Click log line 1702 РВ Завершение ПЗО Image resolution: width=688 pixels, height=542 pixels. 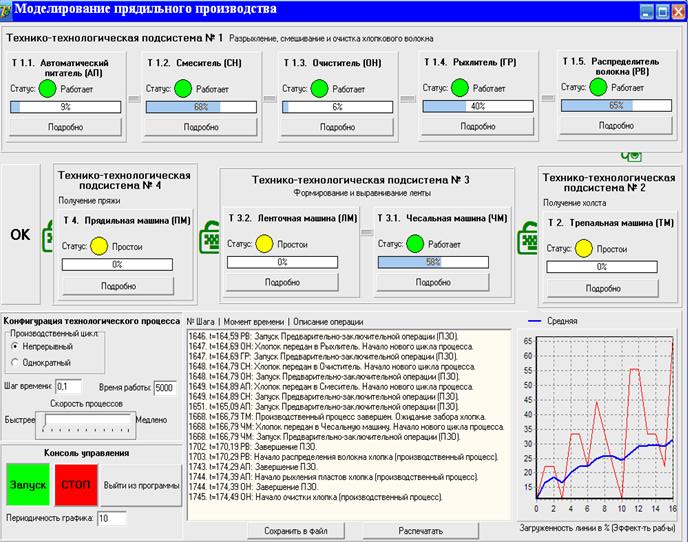tap(252, 447)
